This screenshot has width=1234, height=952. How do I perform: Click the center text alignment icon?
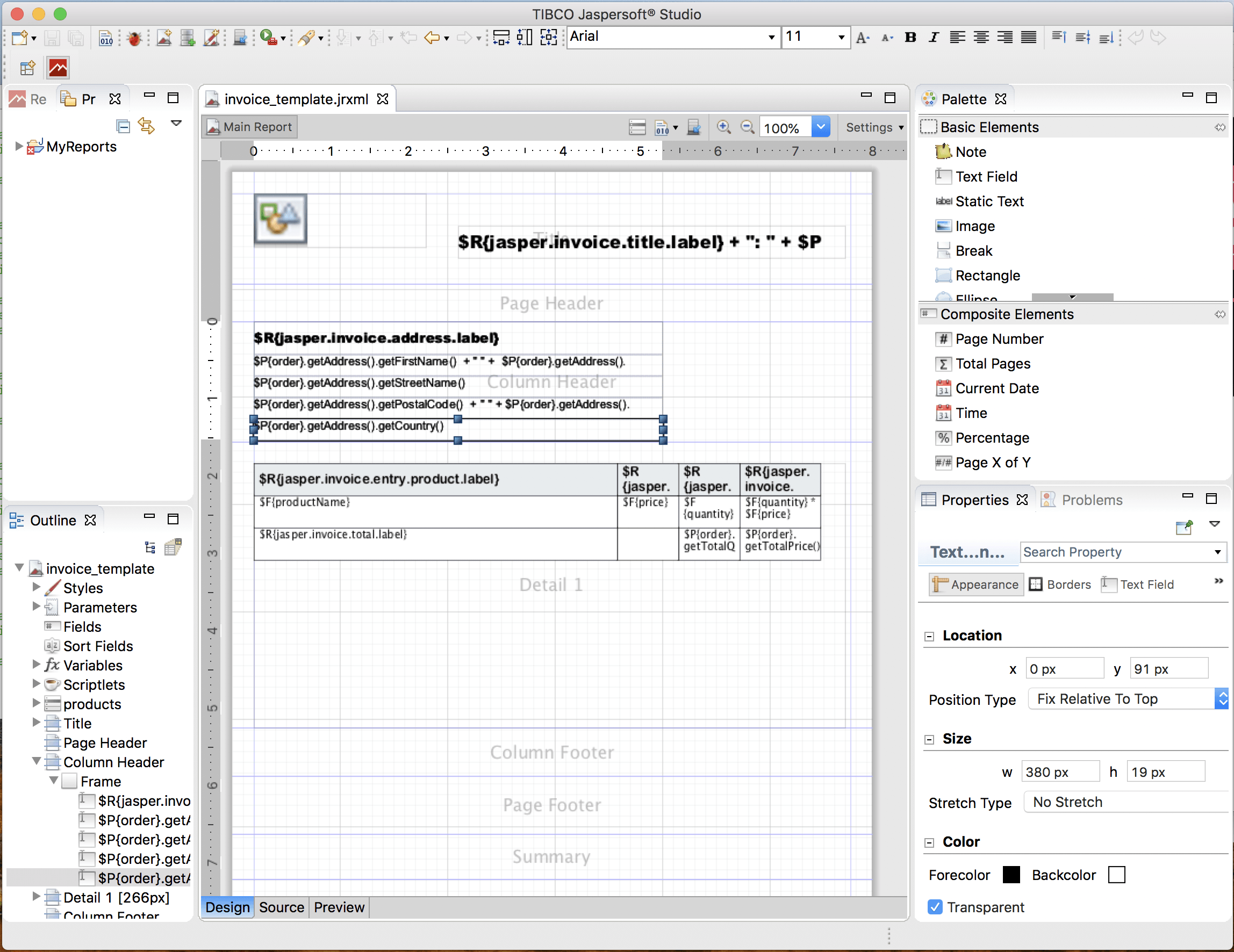981,37
